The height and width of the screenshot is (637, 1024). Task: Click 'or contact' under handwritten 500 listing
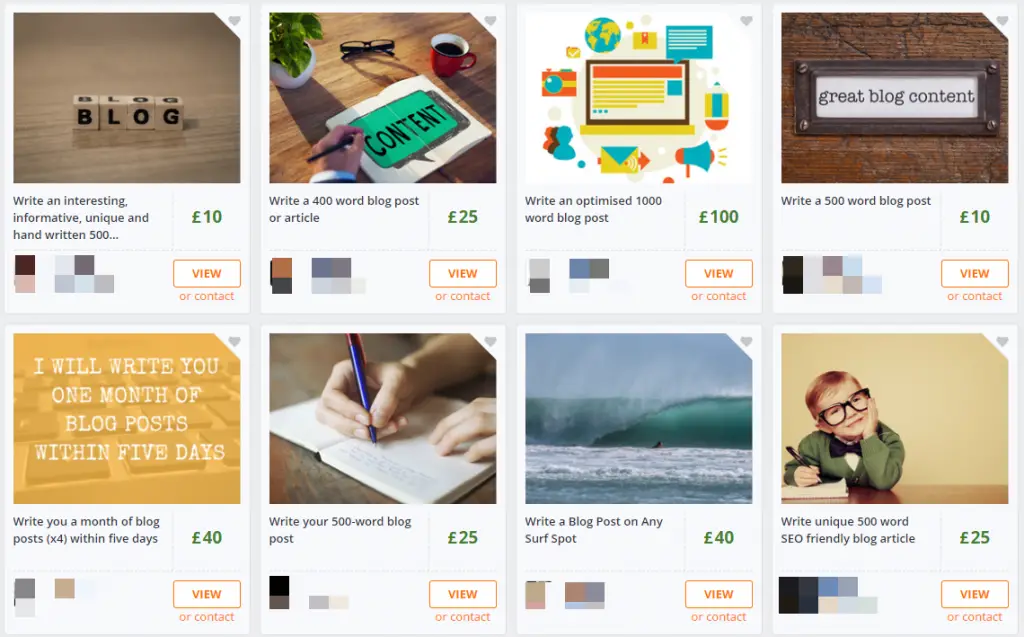point(206,296)
